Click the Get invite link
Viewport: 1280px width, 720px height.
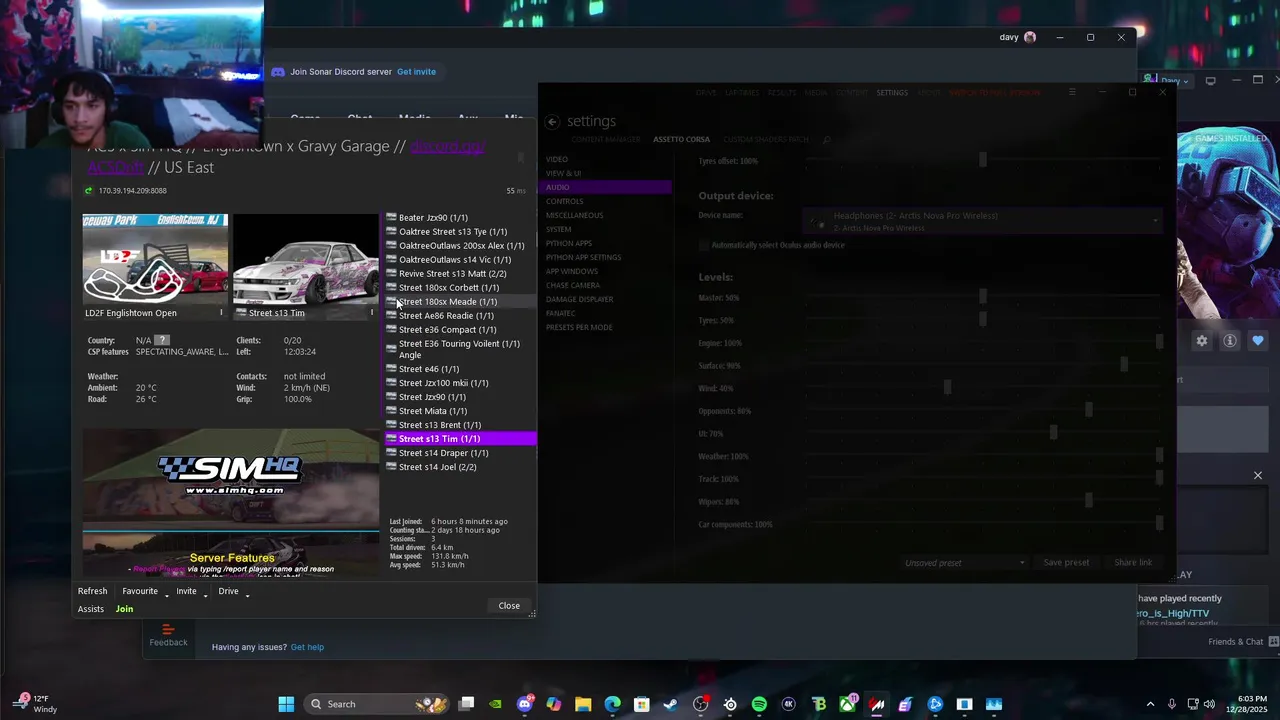click(416, 72)
